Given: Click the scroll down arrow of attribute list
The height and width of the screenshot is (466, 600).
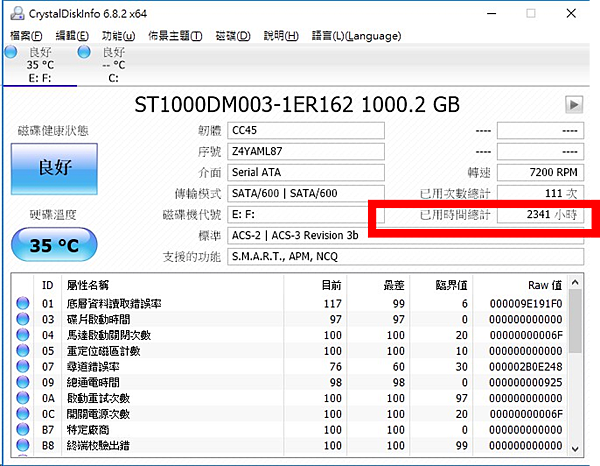Looking at the screenshot, I should [575, 449].
